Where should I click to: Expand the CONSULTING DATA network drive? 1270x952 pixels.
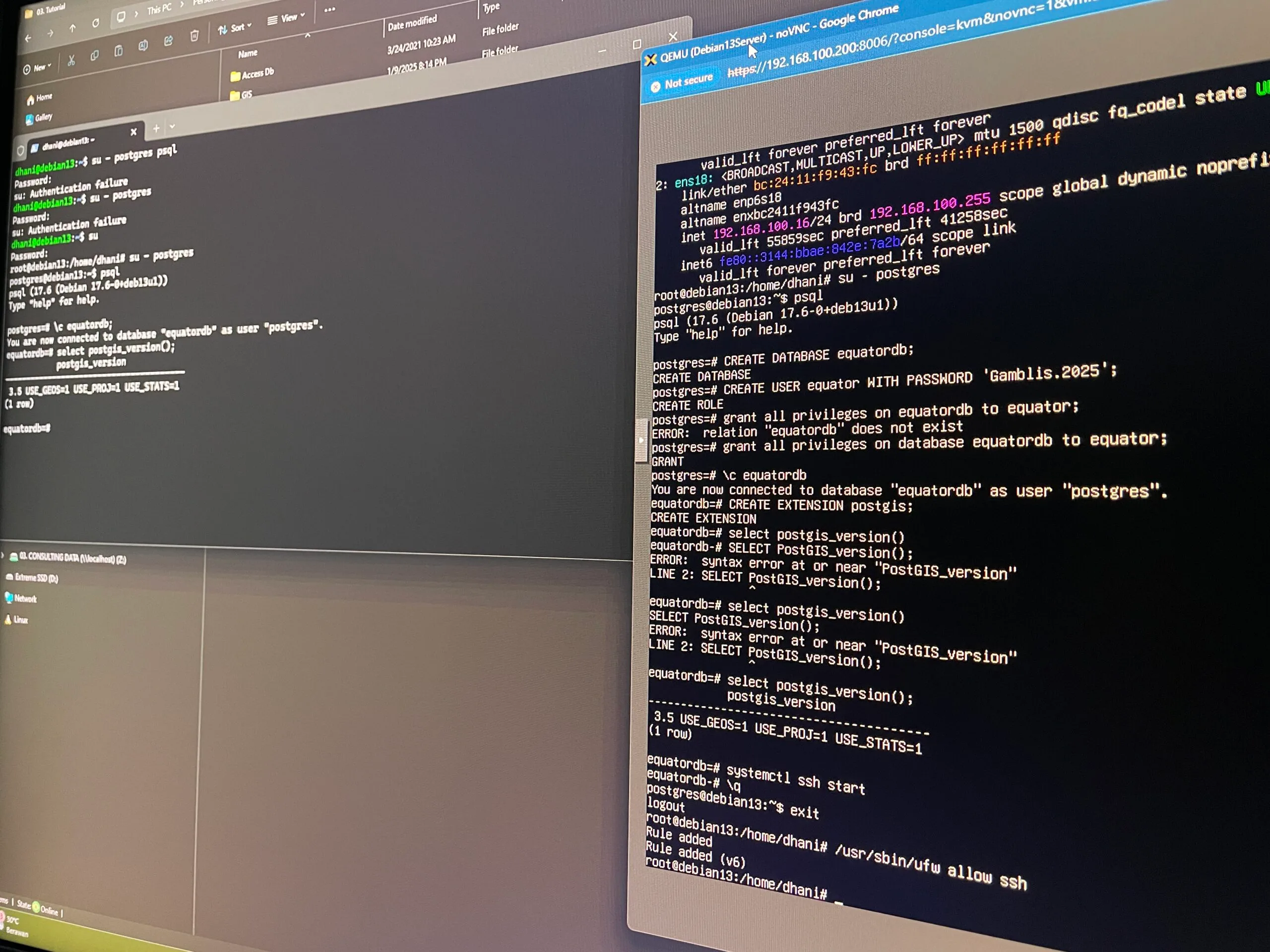(x=3, y=555)
